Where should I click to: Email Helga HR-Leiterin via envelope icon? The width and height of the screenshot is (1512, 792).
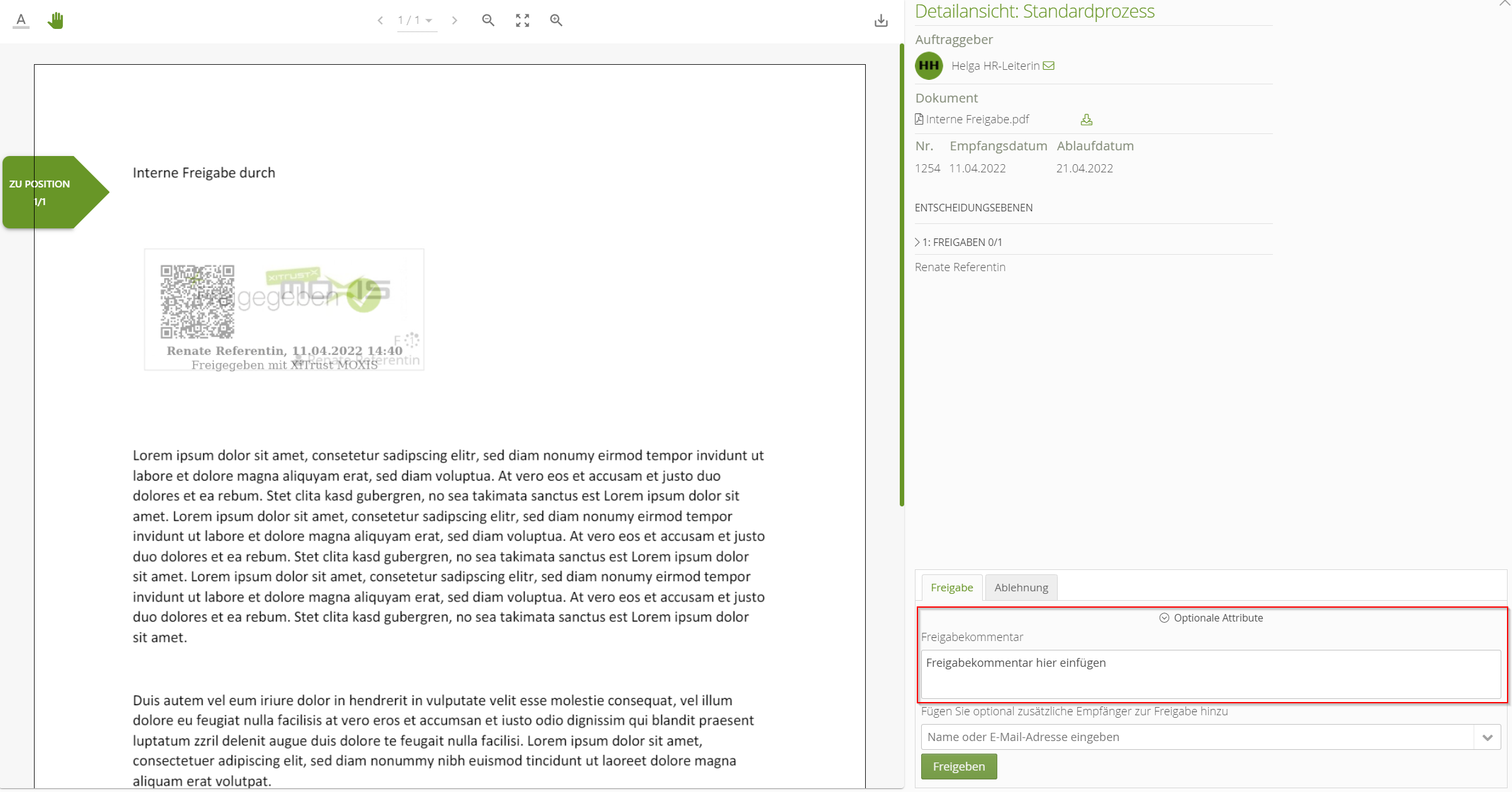[1048, 65]
